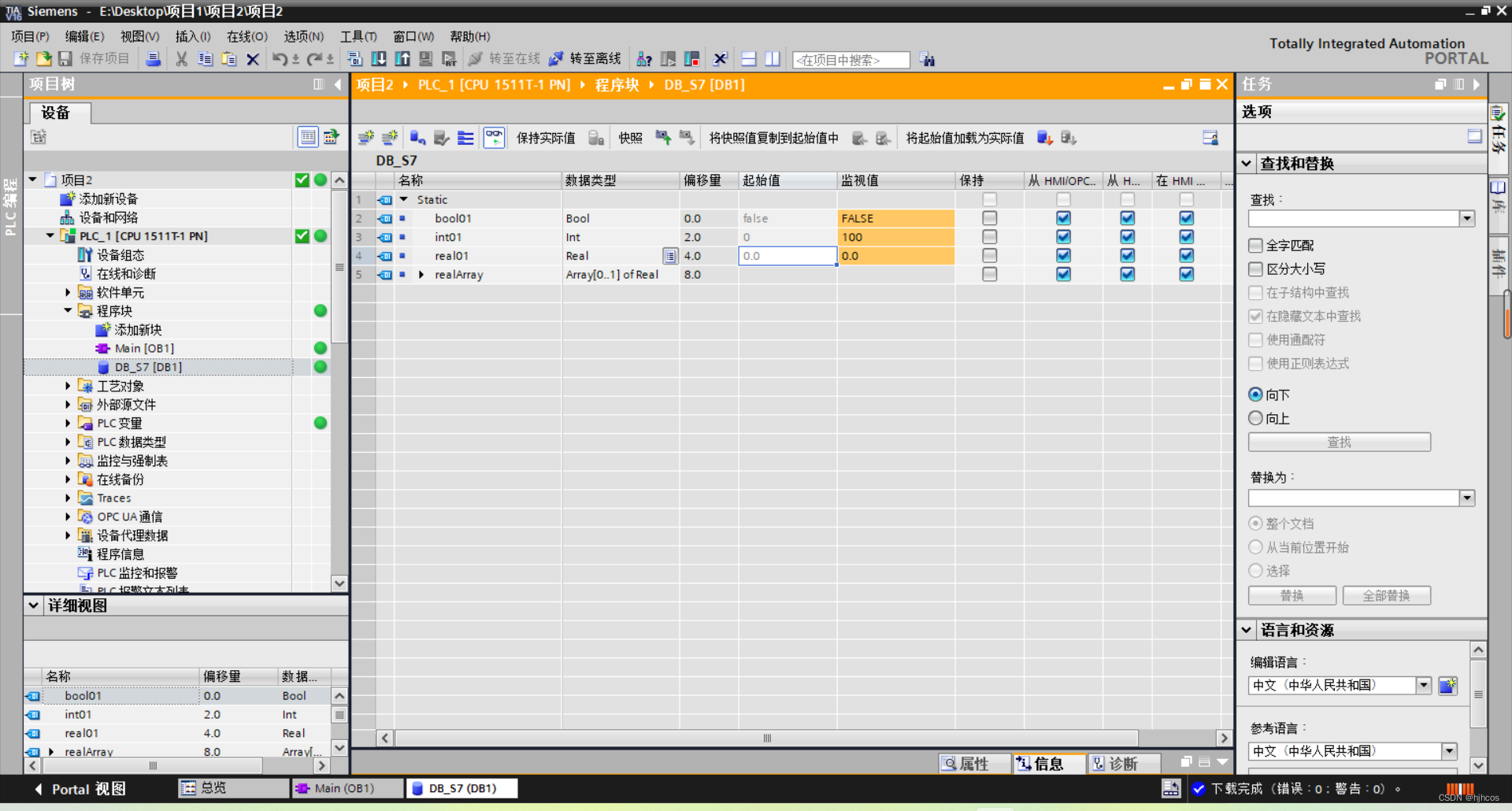Screen dimensions: 1512x811
Task: Click the Copy icon in main toolbar
Action: coord(206,59)
